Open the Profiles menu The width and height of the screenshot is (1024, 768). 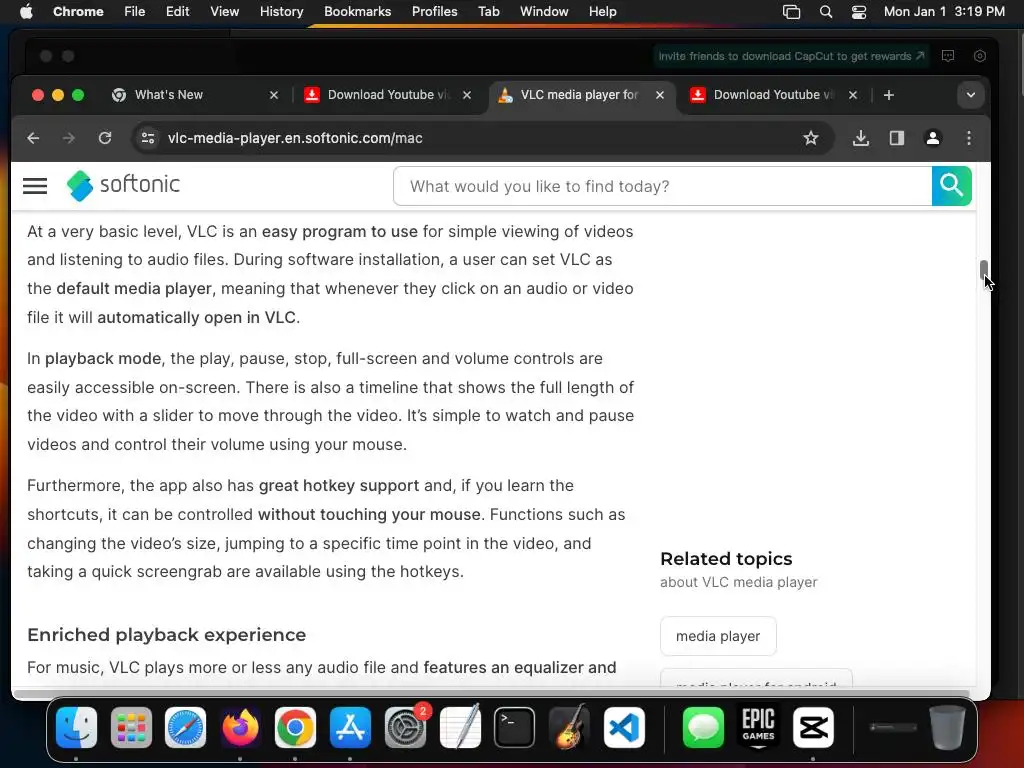click(434, 11)
